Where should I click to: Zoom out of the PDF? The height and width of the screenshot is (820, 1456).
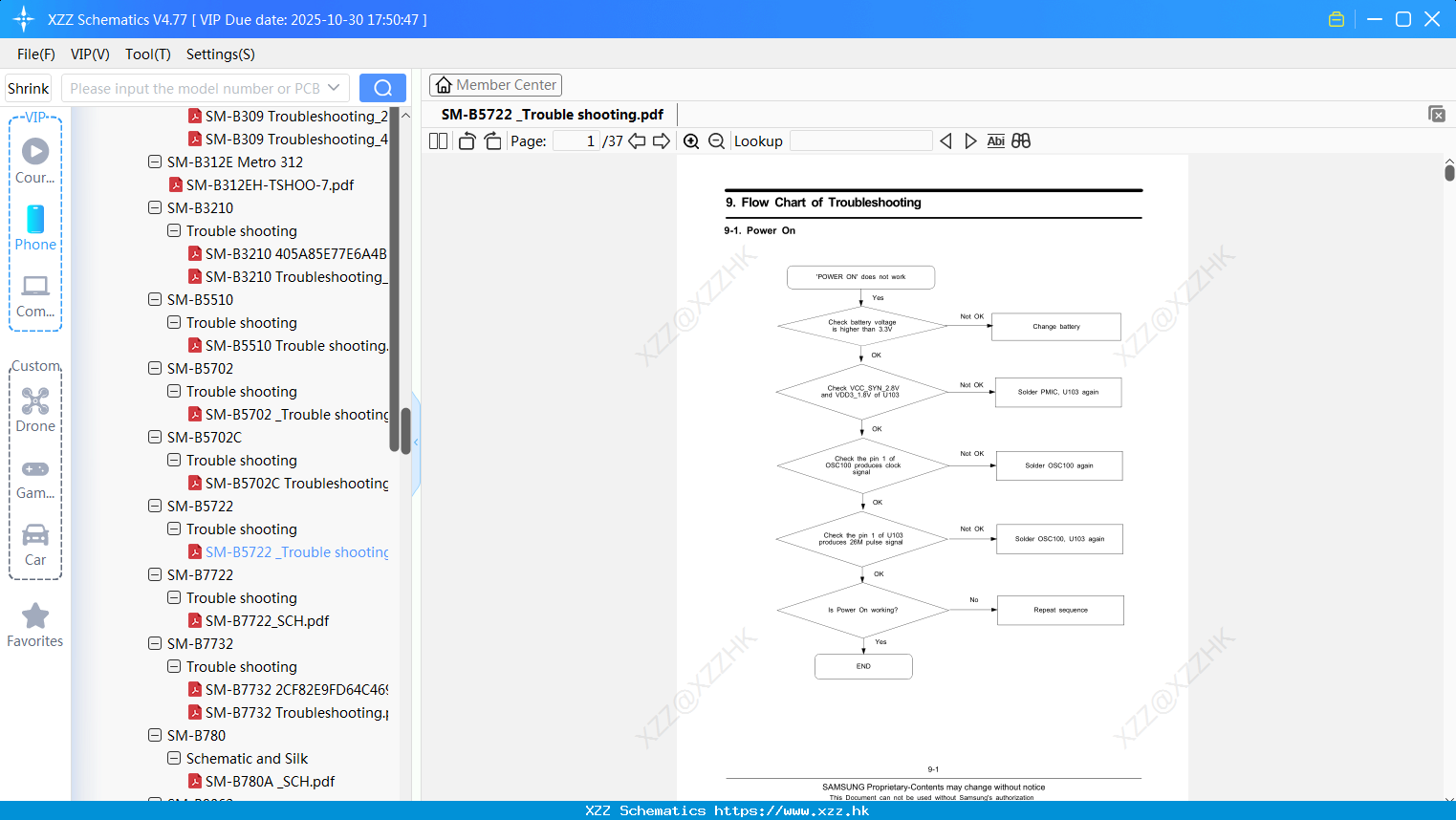point(716,140)
